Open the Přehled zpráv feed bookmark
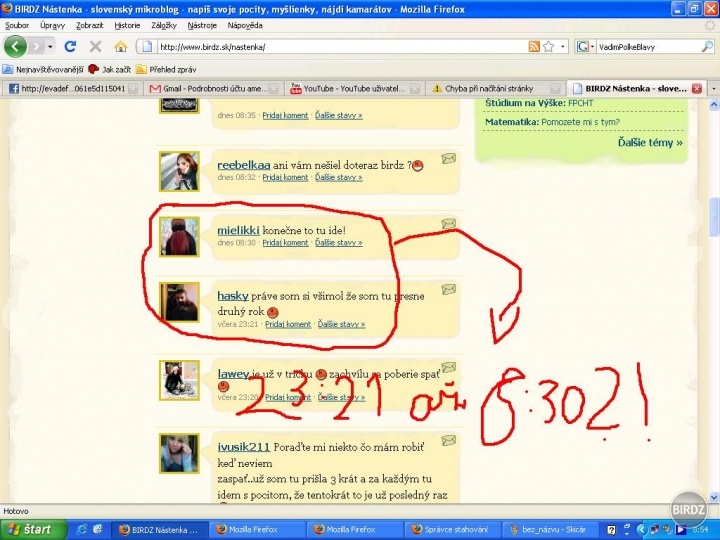 tap(166, 69)
